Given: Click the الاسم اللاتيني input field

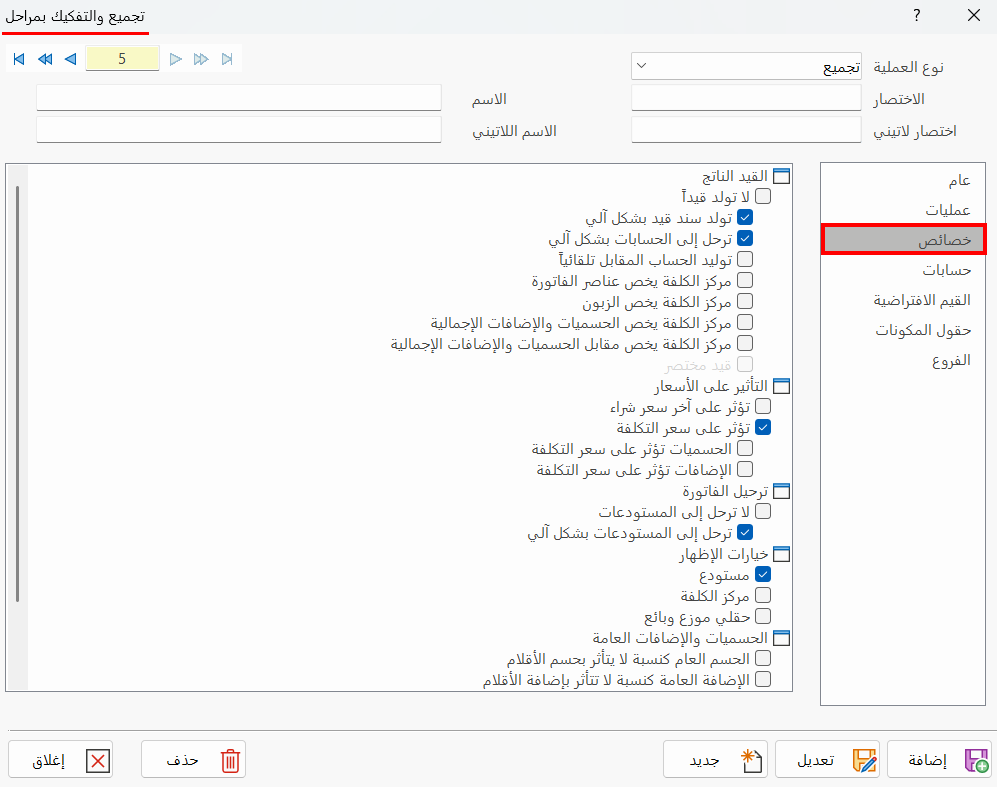Looking at the screenshot, I should point(239,130).
